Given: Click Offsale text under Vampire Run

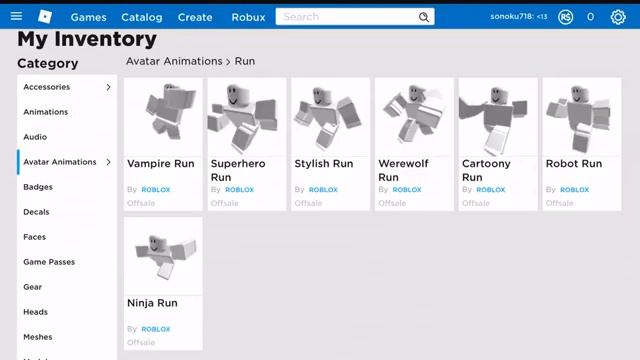Looking at the screenshot, I should pos(141,203).
